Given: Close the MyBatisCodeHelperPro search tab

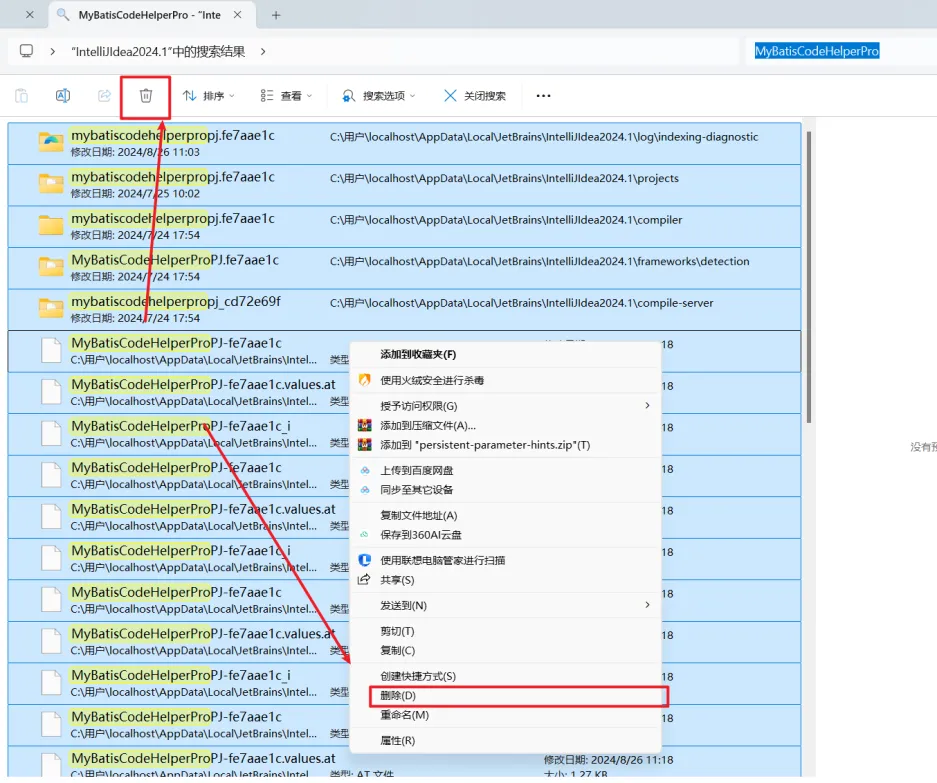Looking at the screenshot, I should click(237, 15).
